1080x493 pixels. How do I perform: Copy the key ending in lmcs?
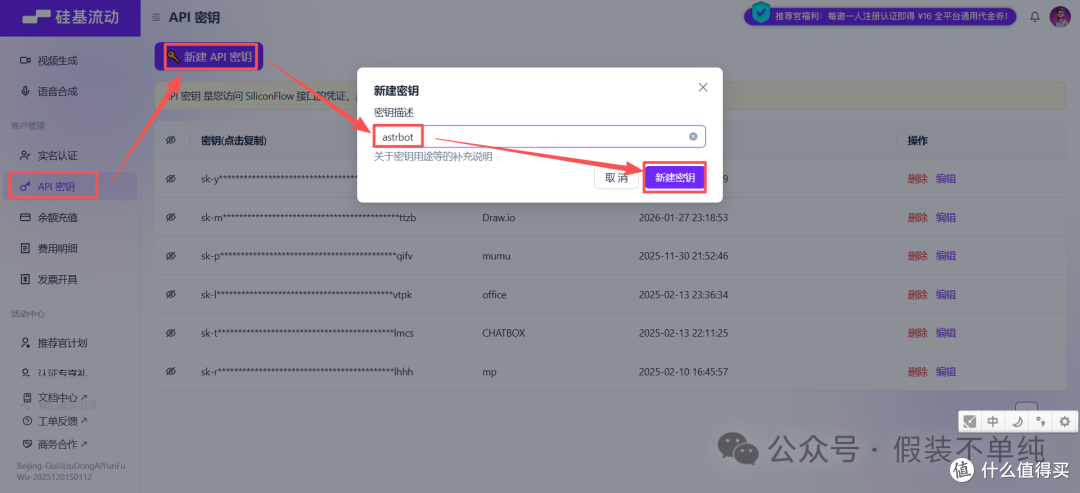click(x=307, y=333)
